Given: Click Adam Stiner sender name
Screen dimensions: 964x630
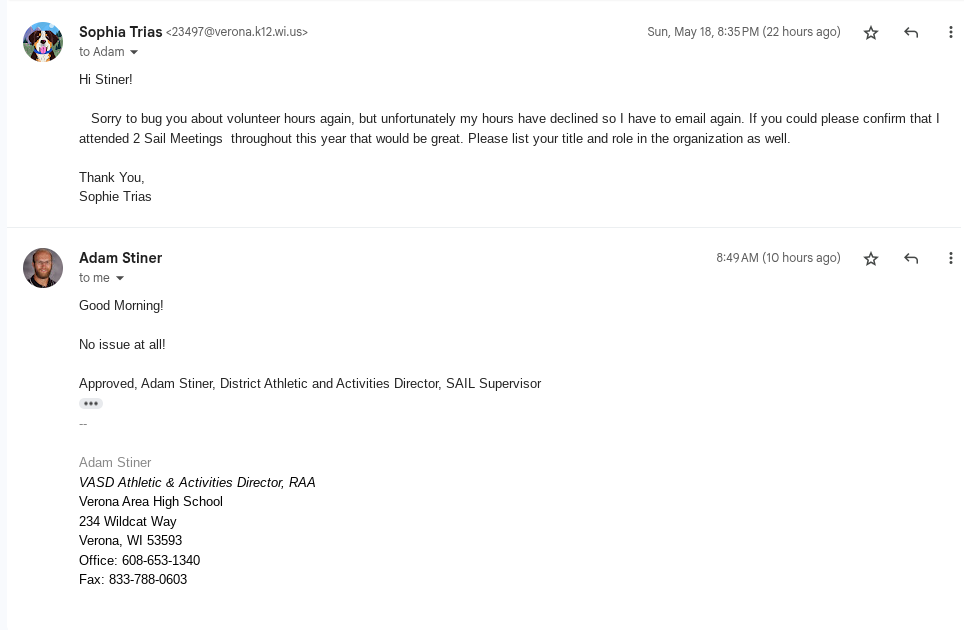Looking at the screenshot, I should (120, 258).
